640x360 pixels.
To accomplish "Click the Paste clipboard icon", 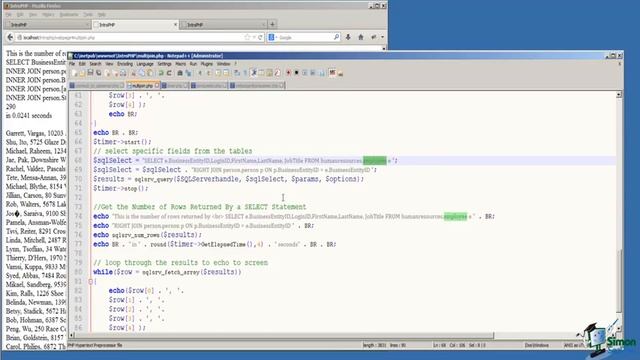I will point(150,73).
